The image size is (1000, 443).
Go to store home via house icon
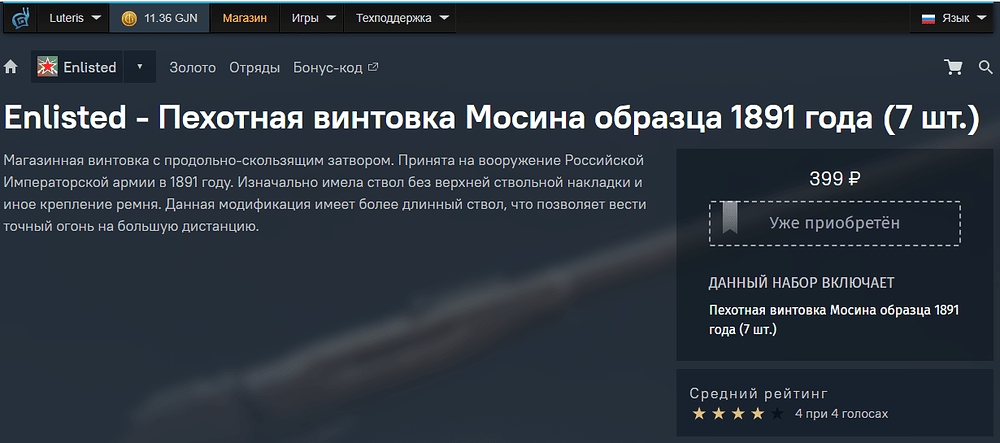point(10,67)
